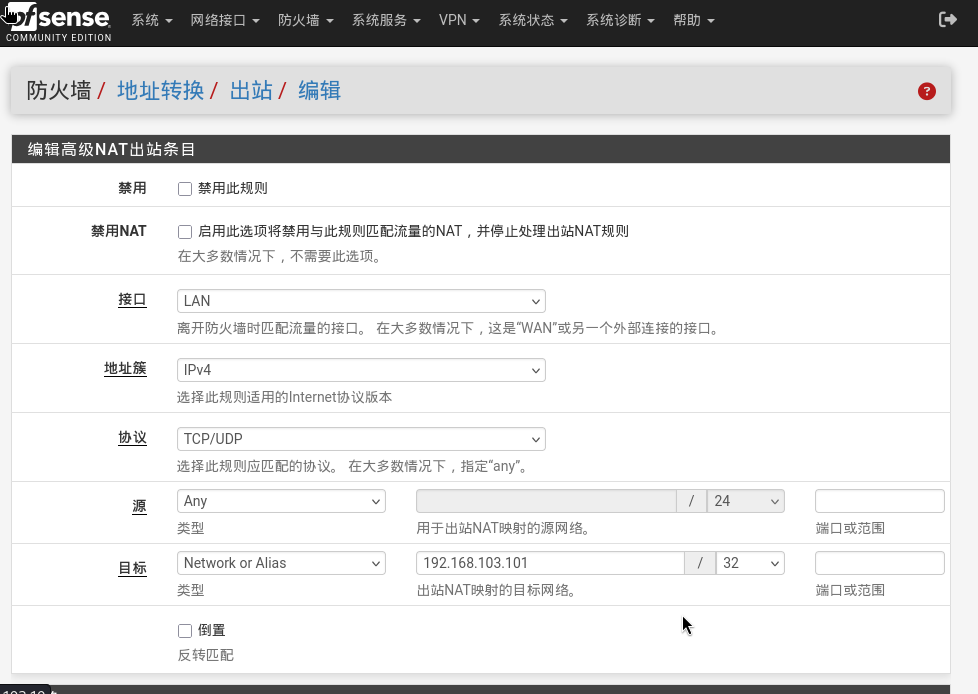Screen dimensions: 978x694
Task: Toggle the 禁用NAT checkbox
Action: pos(185,232)
